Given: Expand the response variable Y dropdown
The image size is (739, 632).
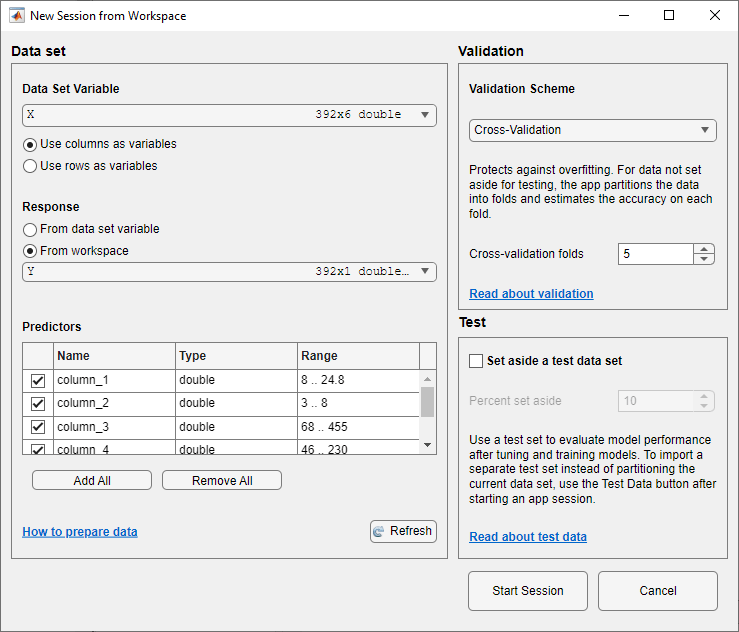Looking at the screenshot, I should 229,272.
